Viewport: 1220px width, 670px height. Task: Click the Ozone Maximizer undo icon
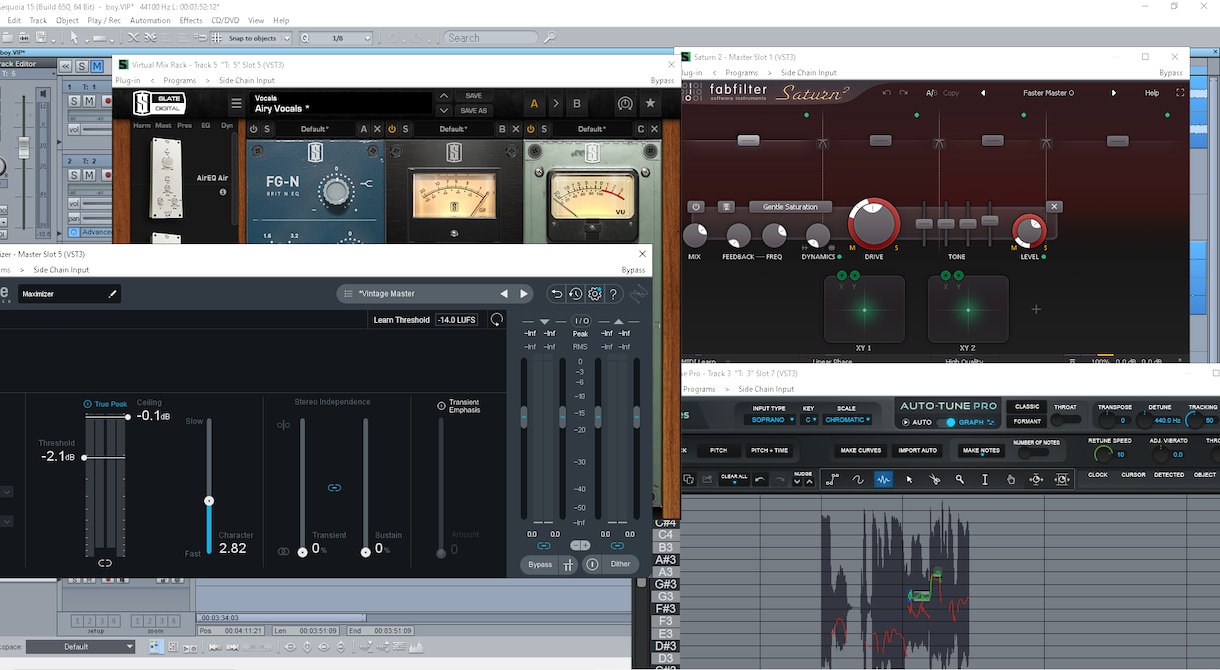(557, 294)
